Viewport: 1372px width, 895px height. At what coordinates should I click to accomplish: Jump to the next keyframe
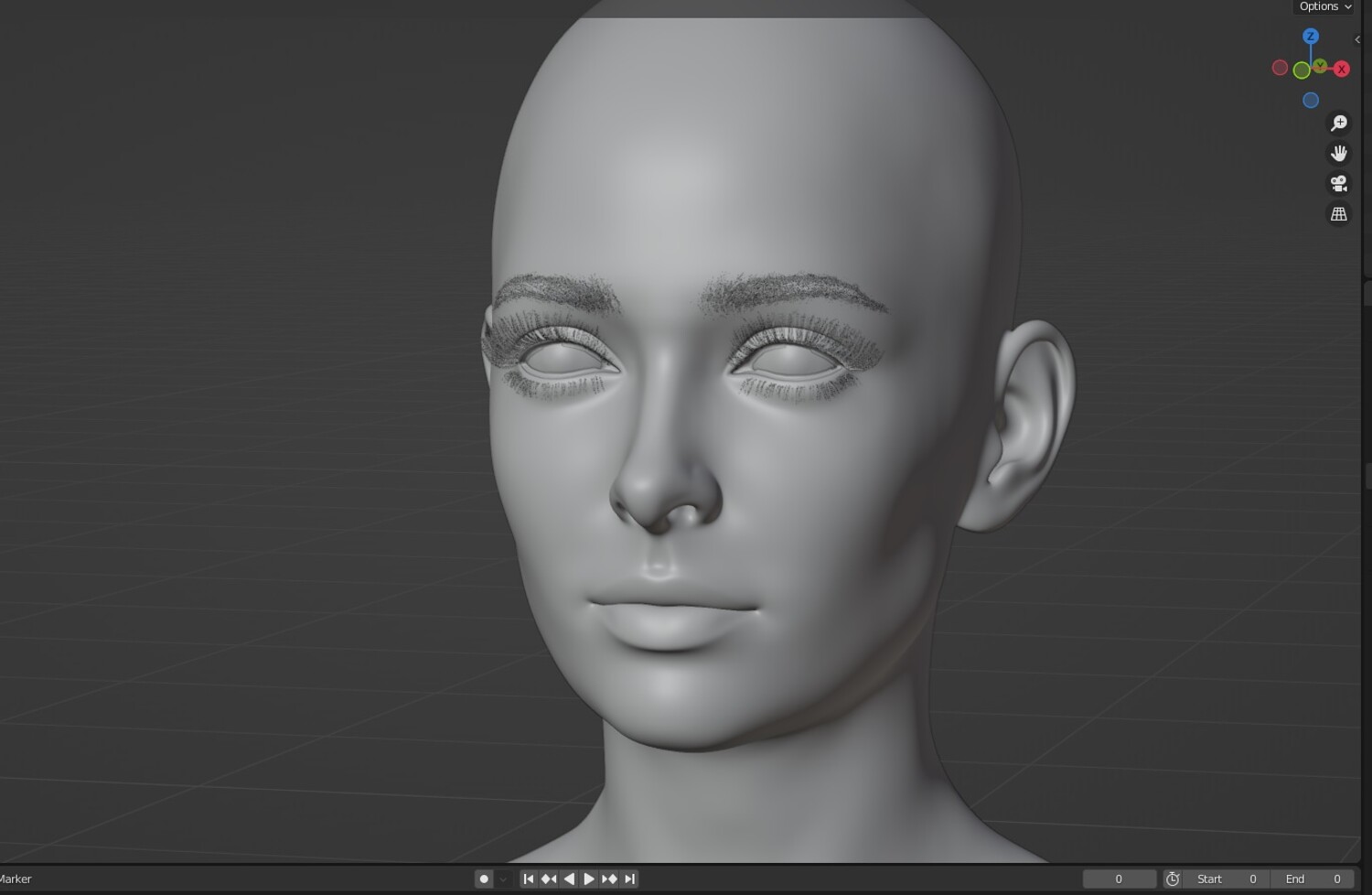pos(609,879)
